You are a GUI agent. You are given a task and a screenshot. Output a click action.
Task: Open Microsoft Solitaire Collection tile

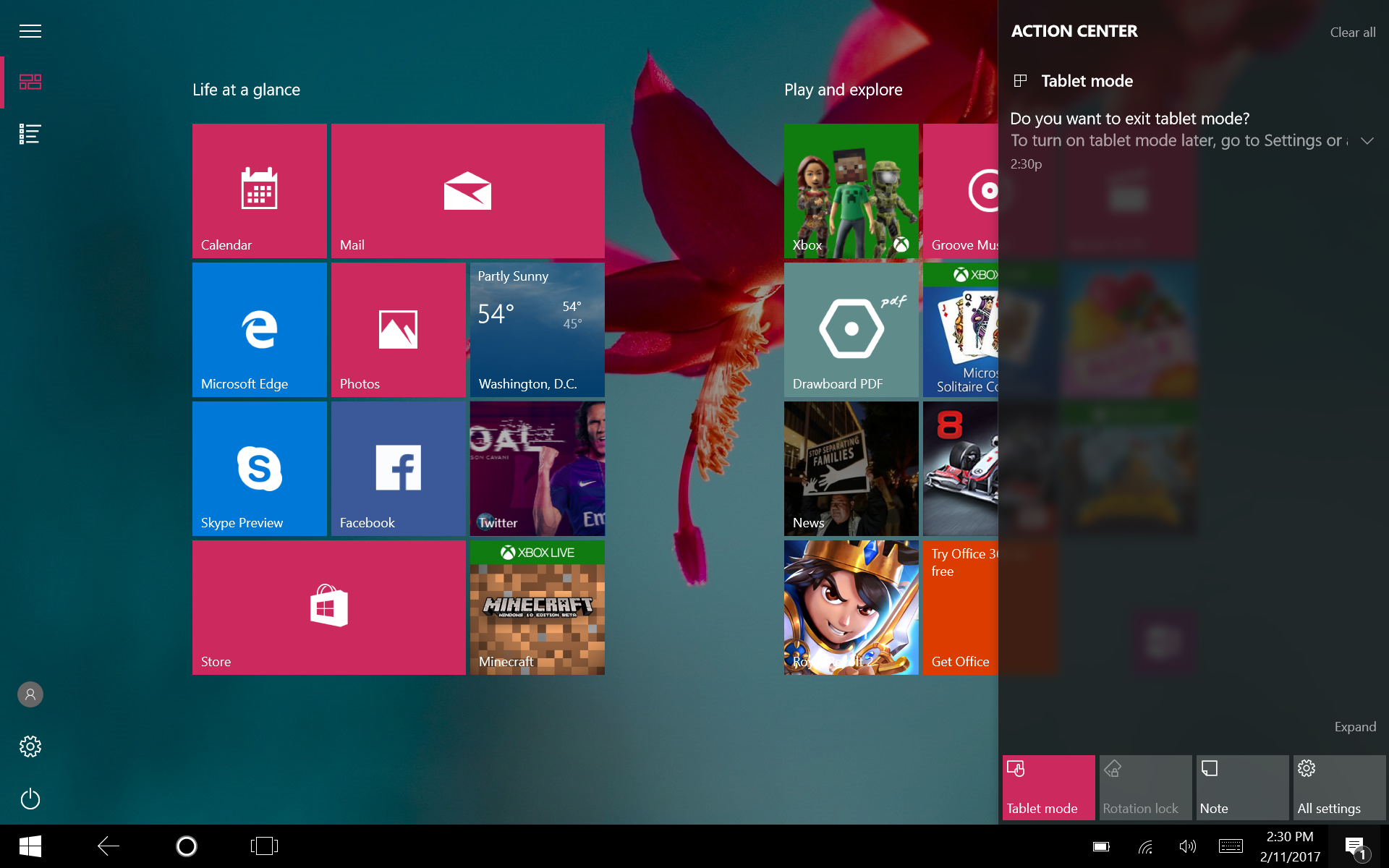coord(961,330)
